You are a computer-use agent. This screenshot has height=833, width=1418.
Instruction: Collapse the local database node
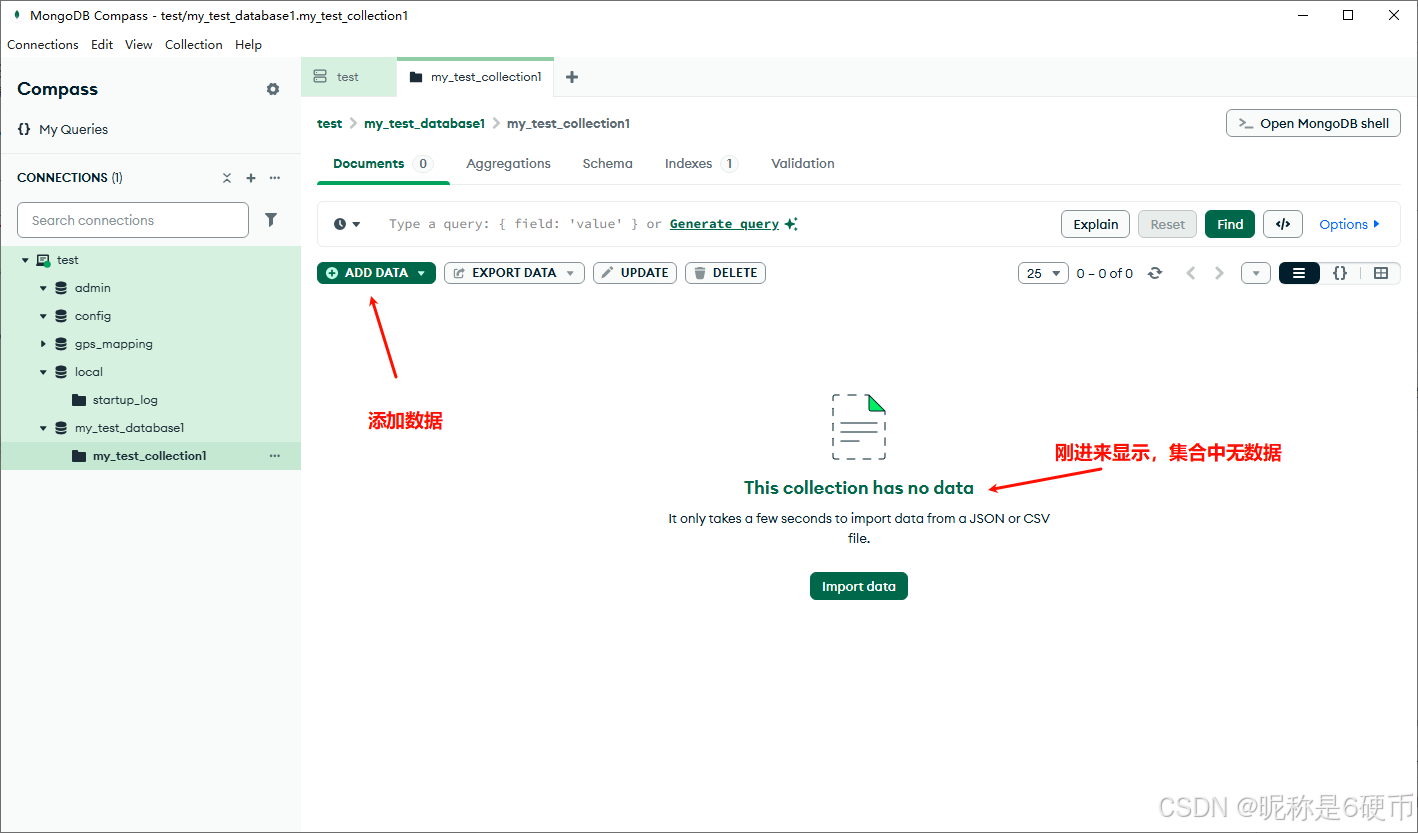click(x=43, y=372)
